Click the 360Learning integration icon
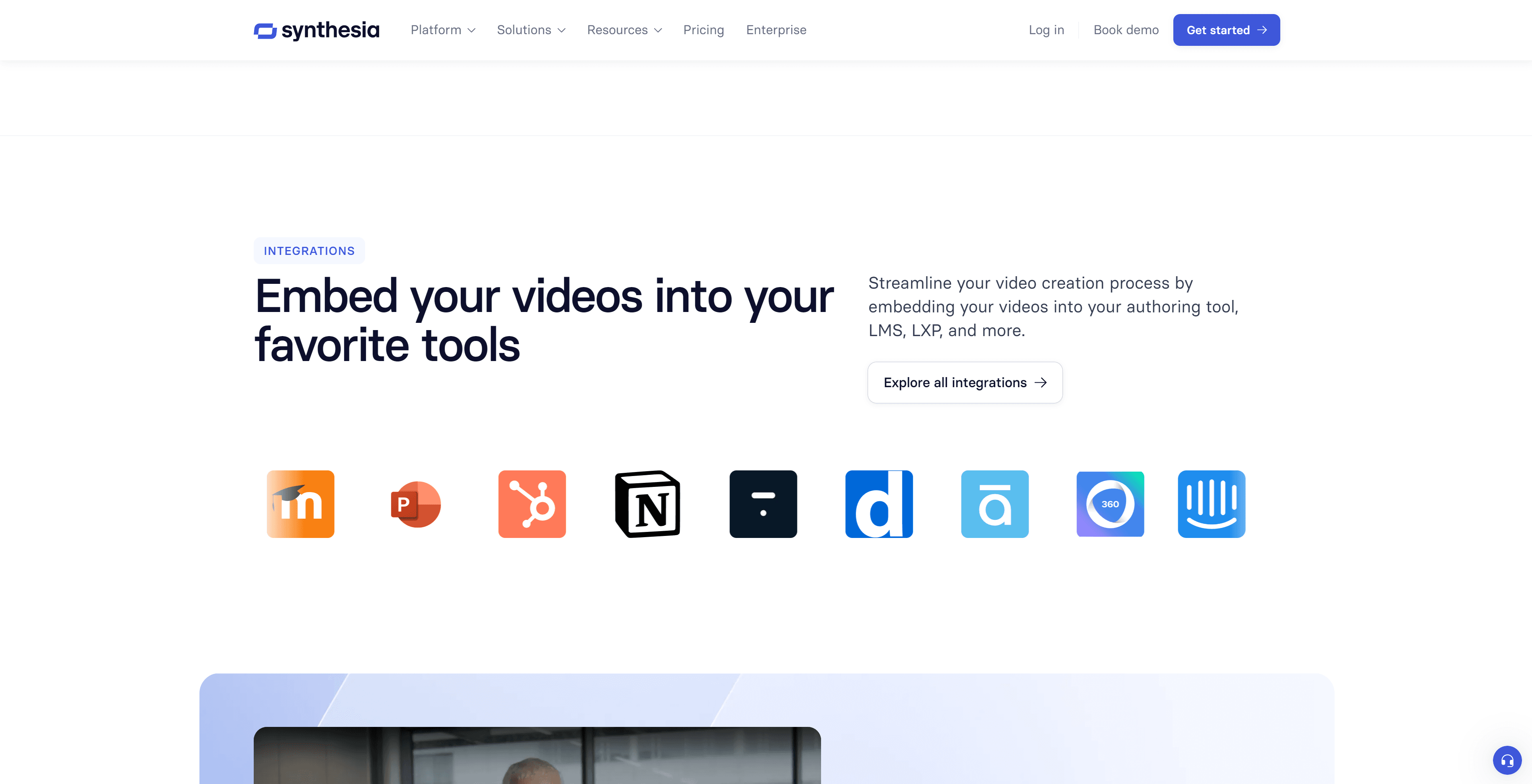1532x784 pixels. pyautogui.click(x=1110, y=504)
